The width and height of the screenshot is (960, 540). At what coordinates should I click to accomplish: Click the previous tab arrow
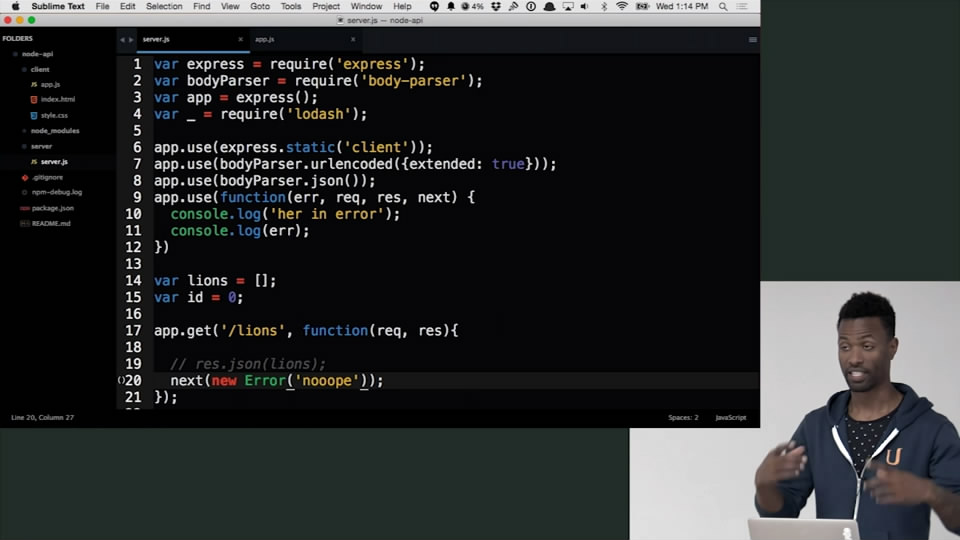point(122,39)
